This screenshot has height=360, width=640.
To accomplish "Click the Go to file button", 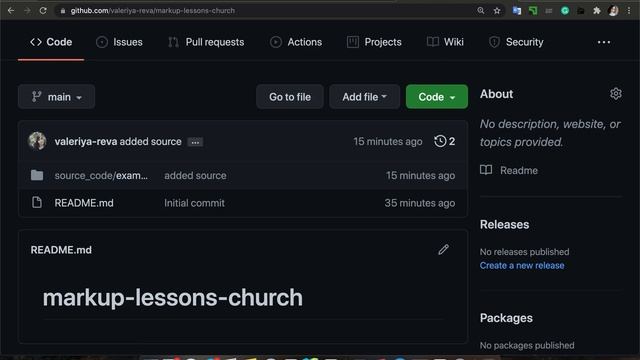I will point(290,97).
